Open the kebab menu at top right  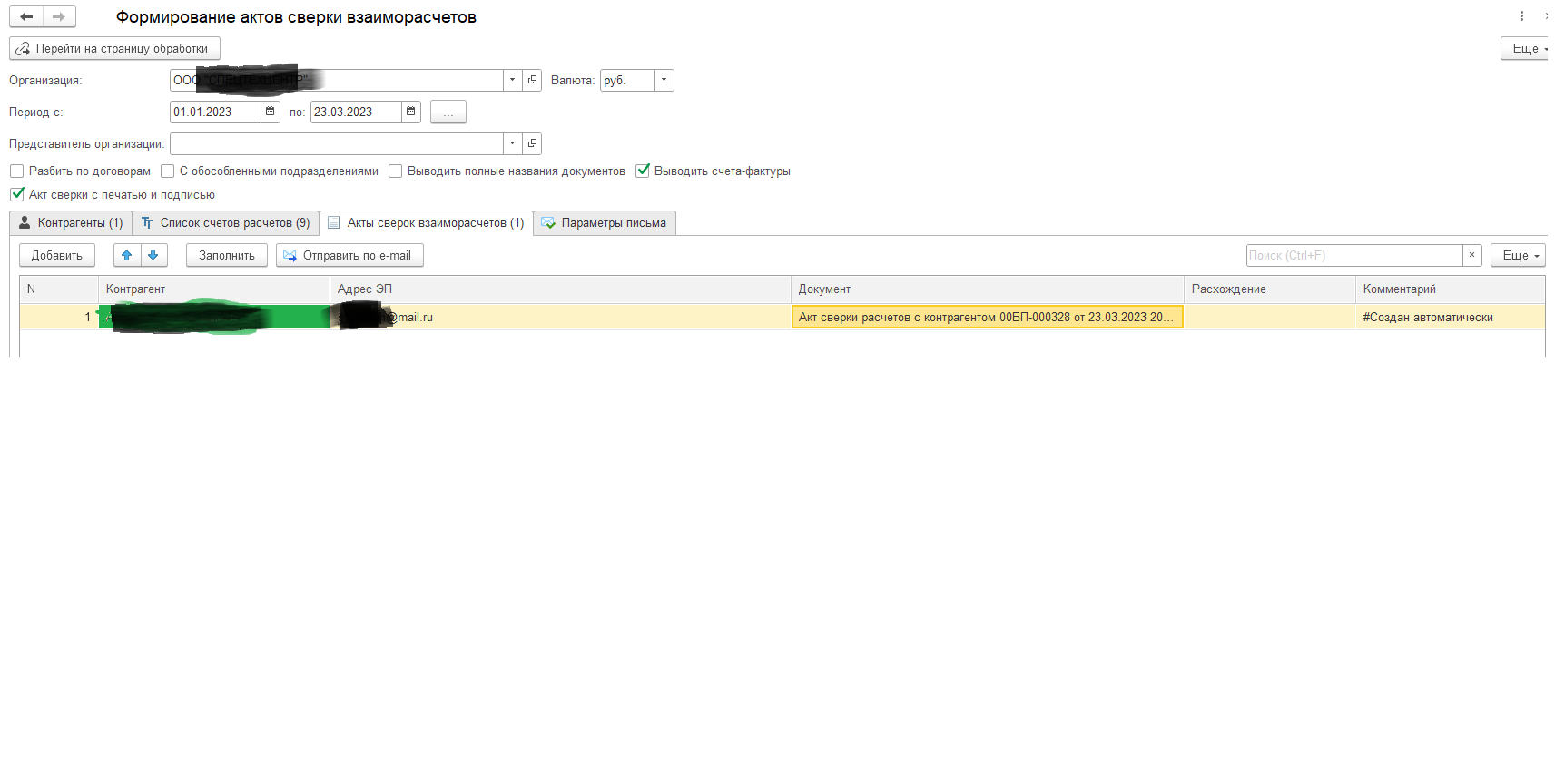[1521, 16]
